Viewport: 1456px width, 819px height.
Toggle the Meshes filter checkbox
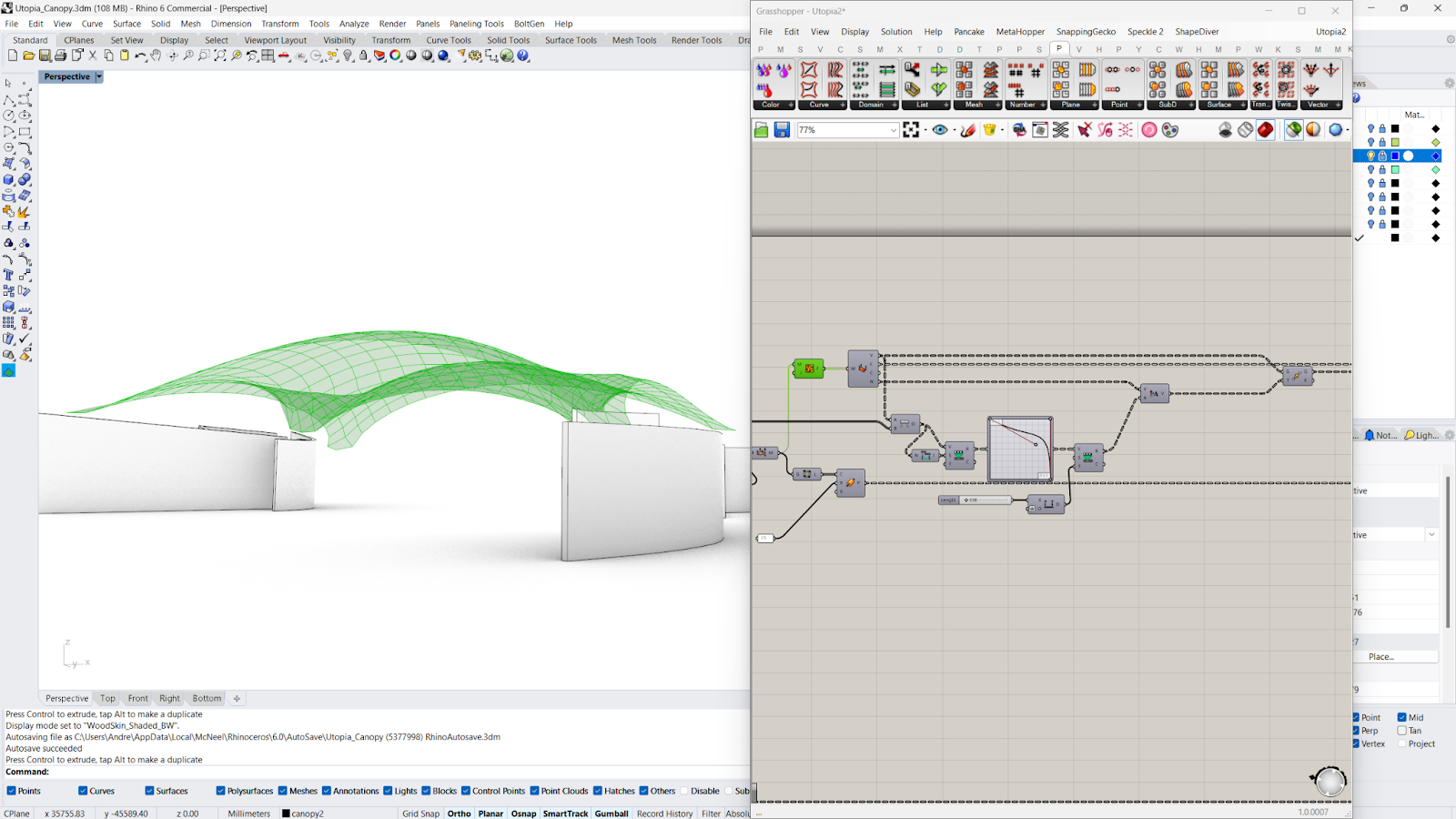coord(283,791)
